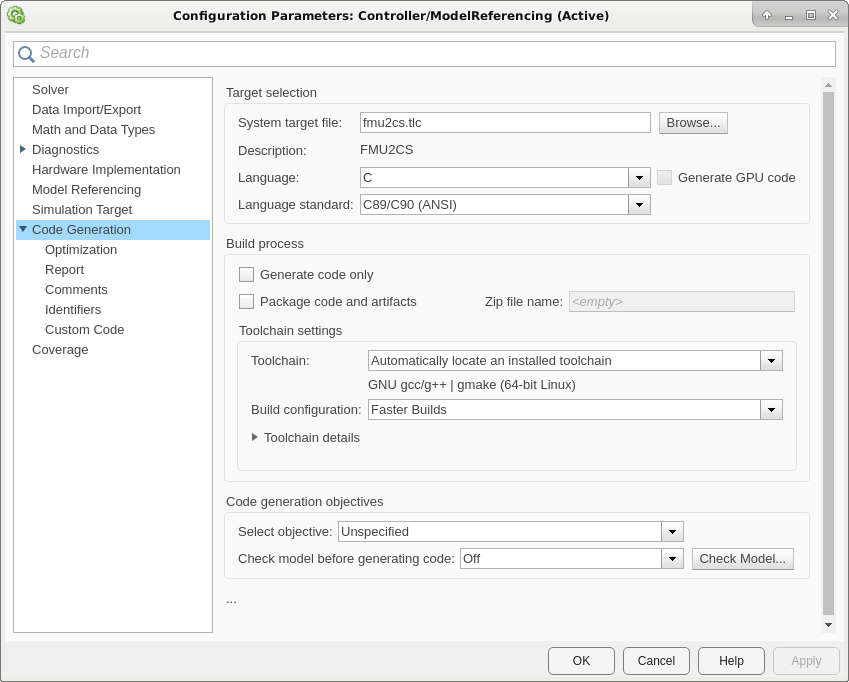Click the System target file field

[x=505, y=123]
